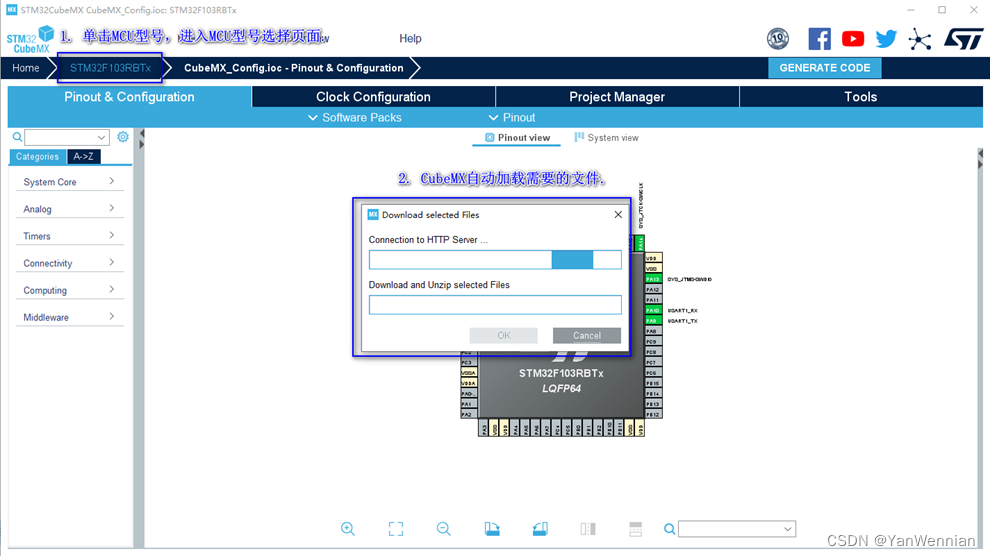Screen dimensions: 990x556
Task: Select the green PA13 pin
Action: click(x=653, y=279)
